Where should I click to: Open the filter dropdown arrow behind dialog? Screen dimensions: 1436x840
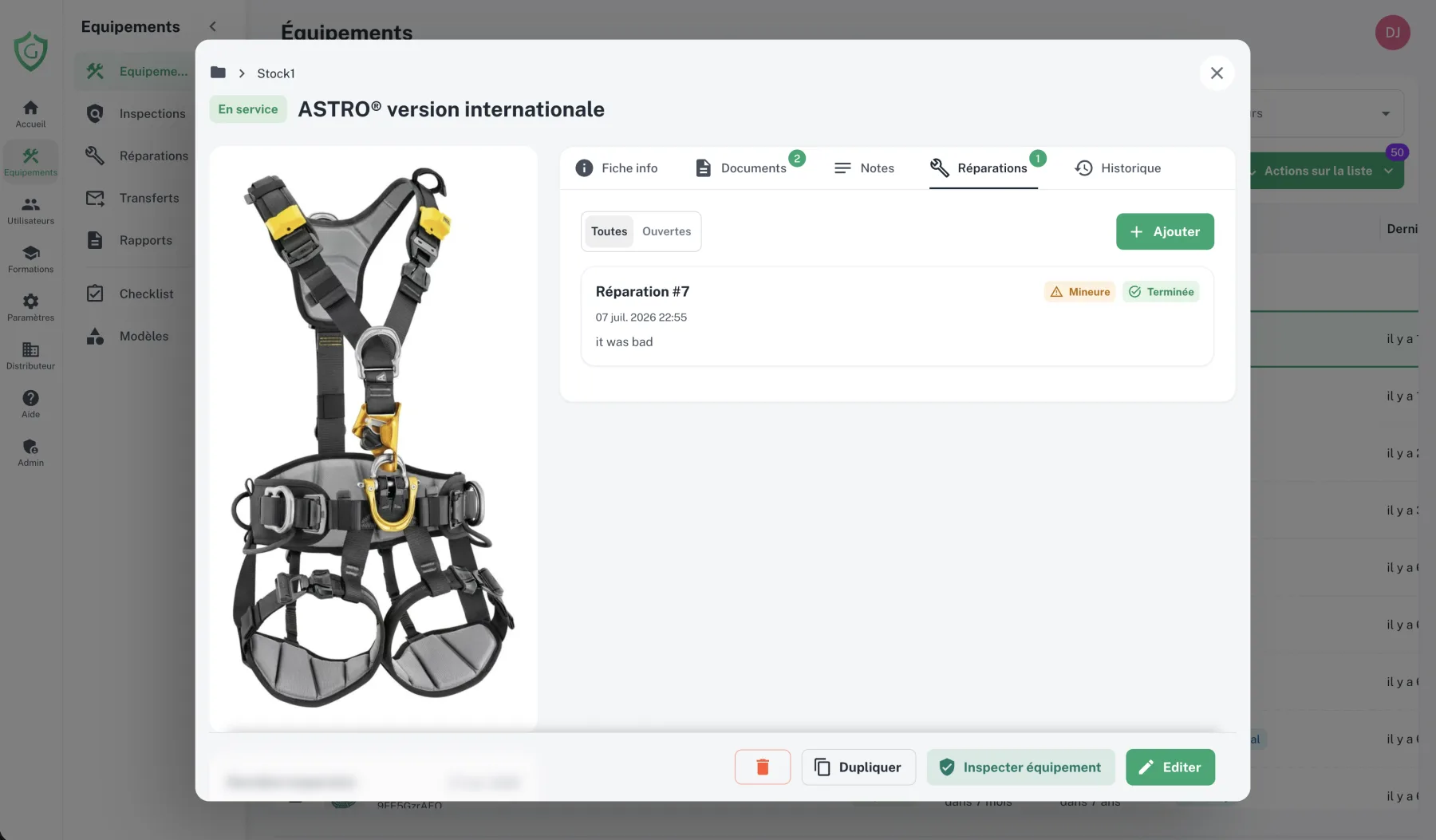1386,113
